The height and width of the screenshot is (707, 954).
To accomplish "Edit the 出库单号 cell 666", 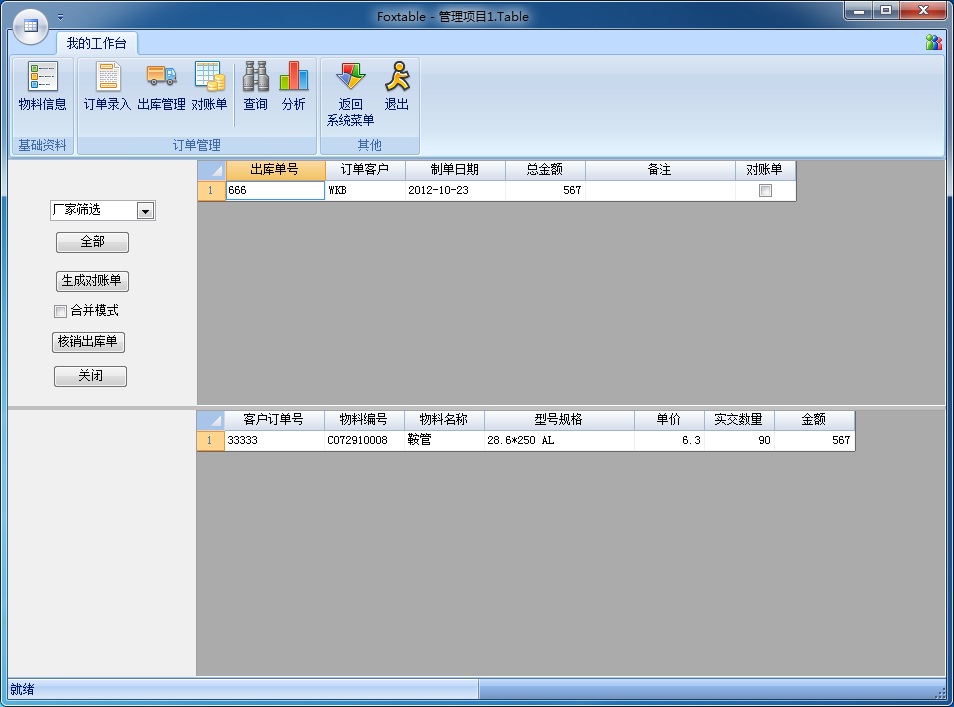I will coord(276,190).
